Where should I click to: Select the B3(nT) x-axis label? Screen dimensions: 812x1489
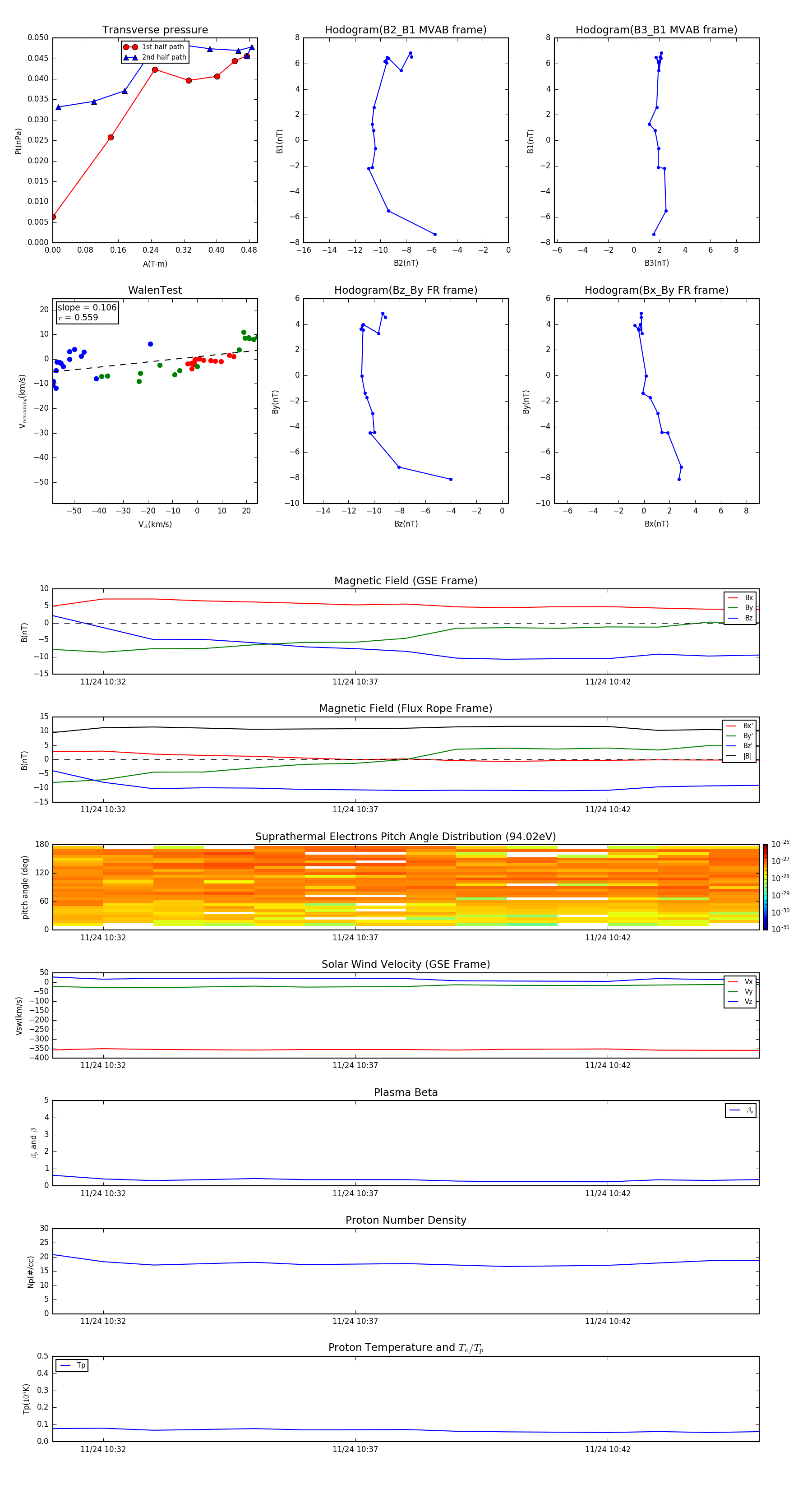pyautogui.click(x=656, y=264)
